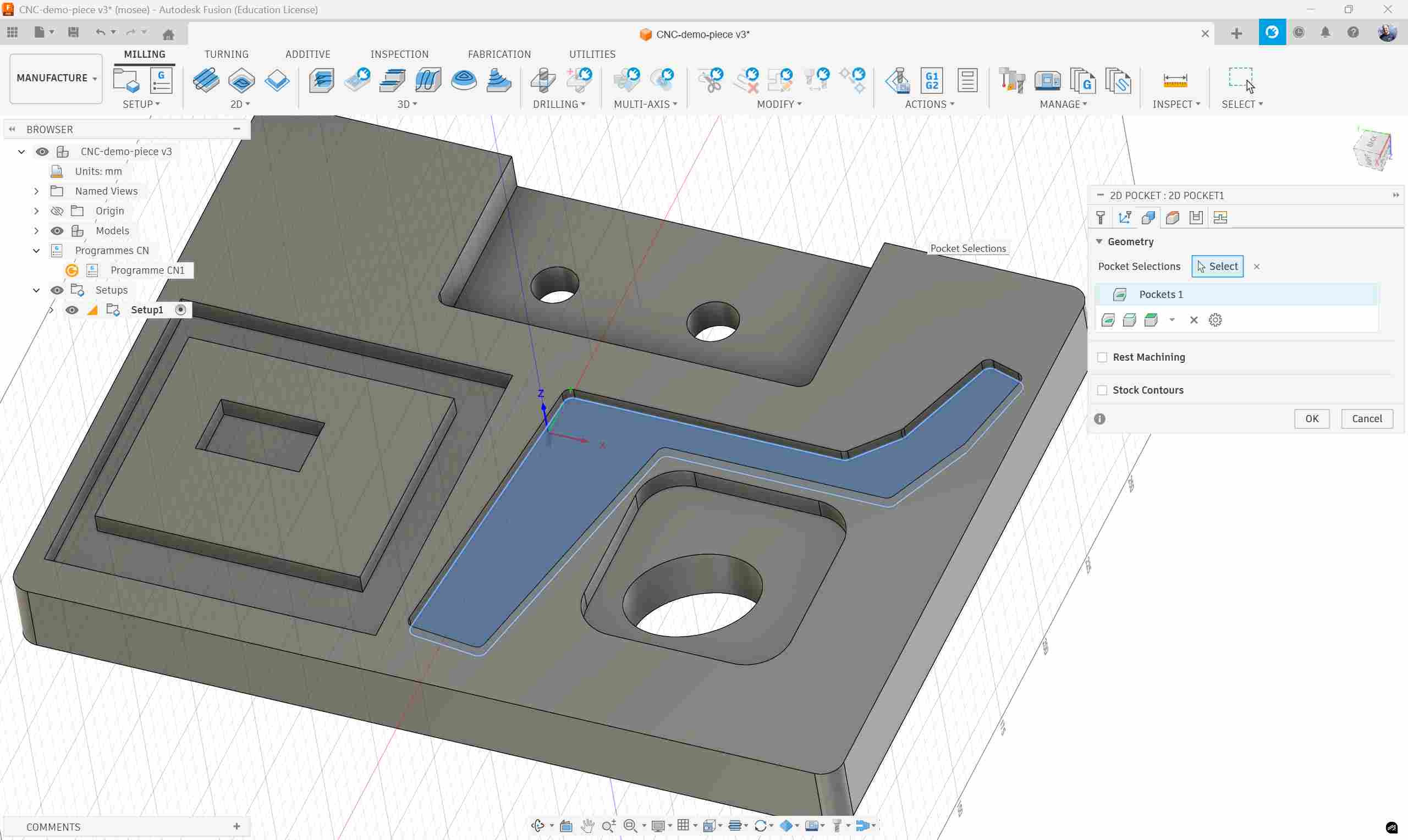
Task: Click the Drill tool in toolbar
Action: (x=543, y=80)
